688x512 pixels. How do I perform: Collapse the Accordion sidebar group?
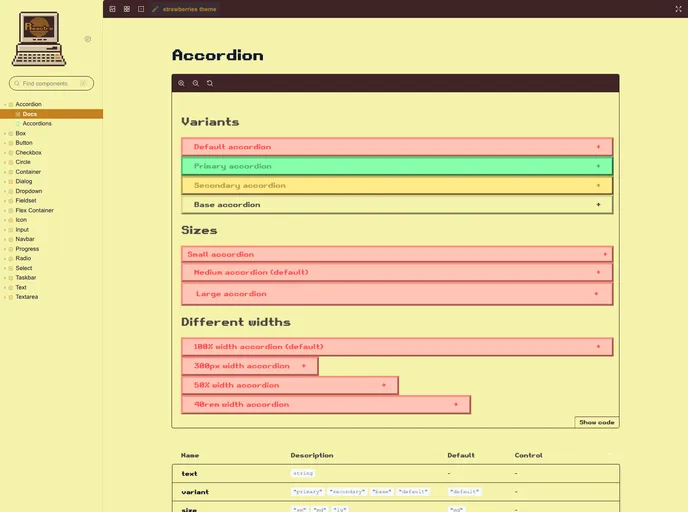[28, 104]
